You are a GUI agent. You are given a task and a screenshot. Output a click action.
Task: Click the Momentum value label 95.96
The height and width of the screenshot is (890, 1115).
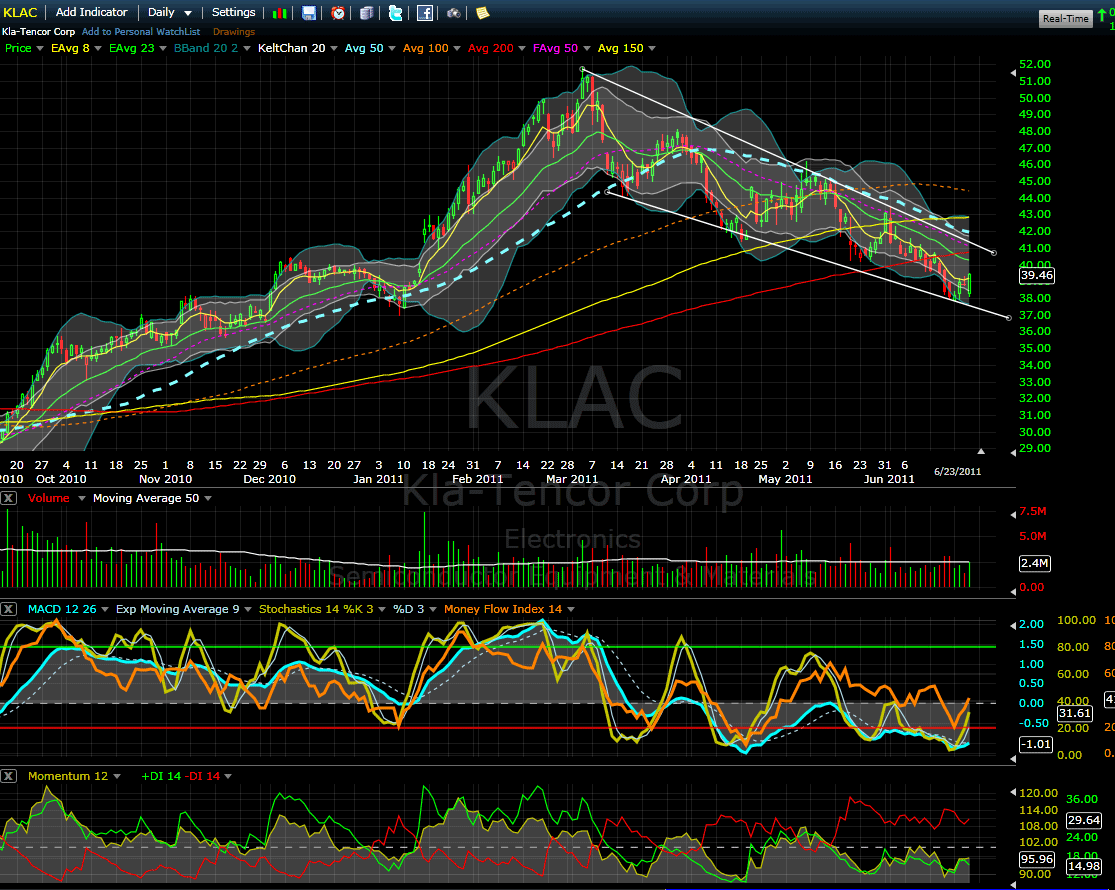(x=1037, y=859)
